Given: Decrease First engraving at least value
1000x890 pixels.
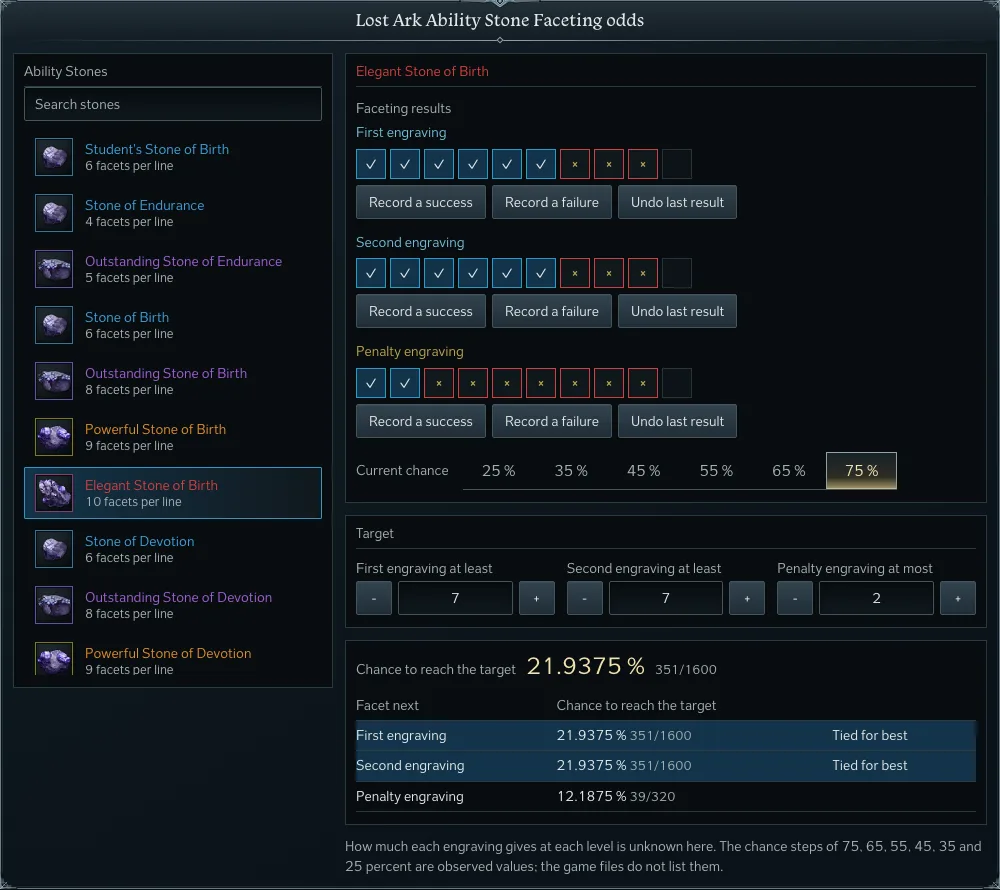Looking at the screenshot, I should point(374,598).
